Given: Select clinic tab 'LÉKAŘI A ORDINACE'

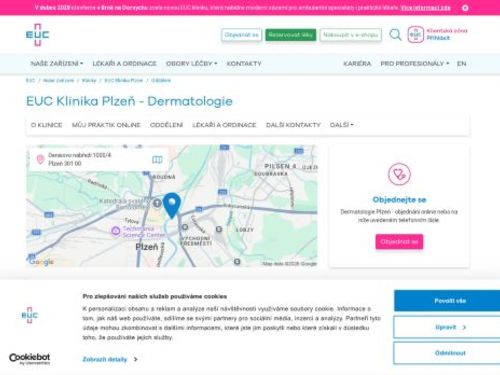Looking at the screenshot, I should click(x=224, y=125).
